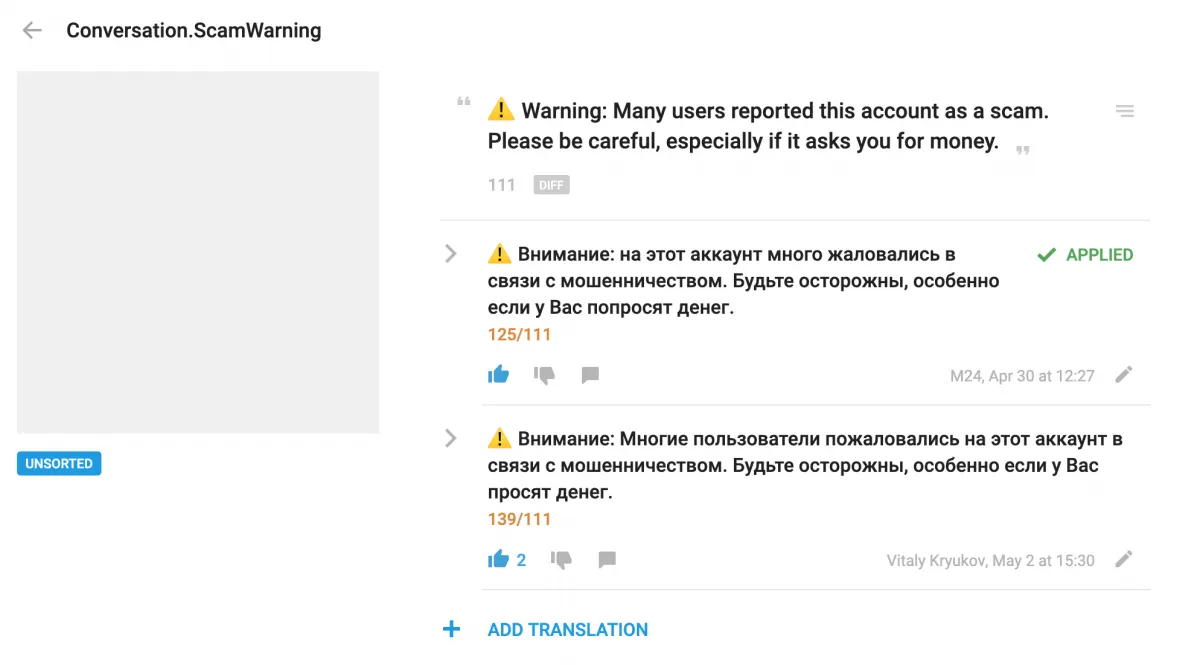
Task: Toggle the APPLIED status of the first translation
Action: pos(1085,255)
